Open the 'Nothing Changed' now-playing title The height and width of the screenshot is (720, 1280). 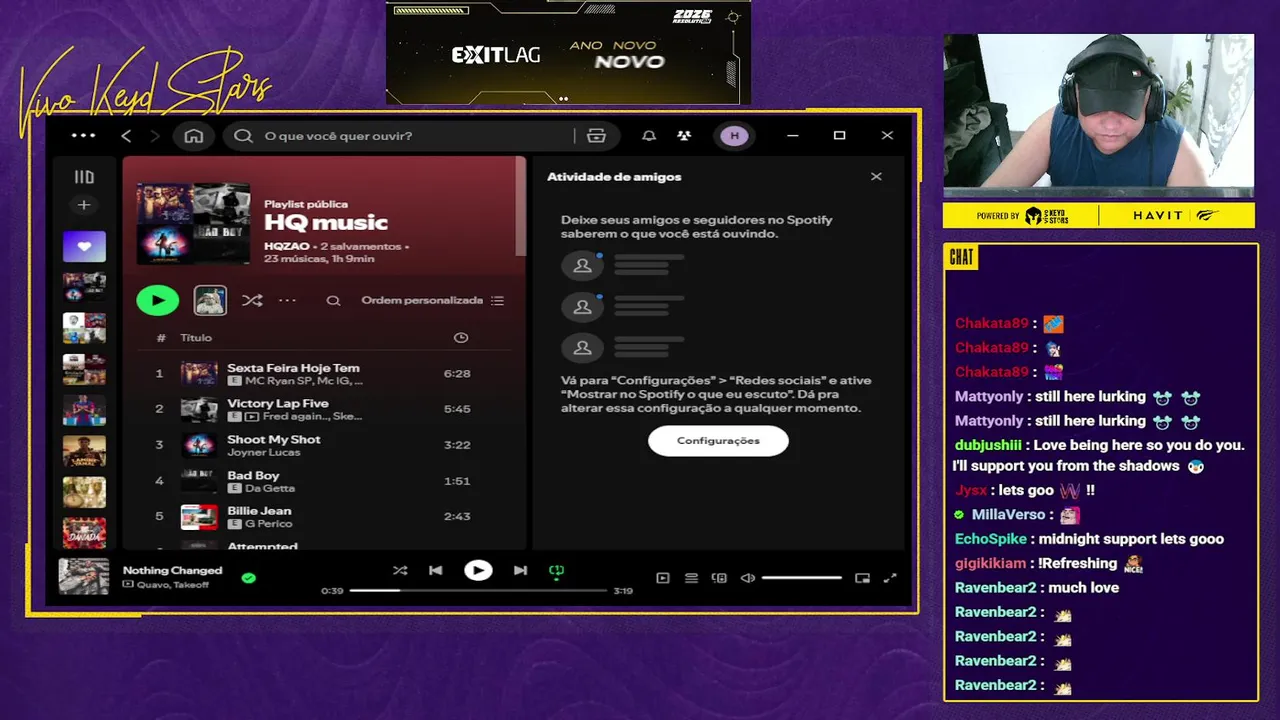tap(172, 571)
